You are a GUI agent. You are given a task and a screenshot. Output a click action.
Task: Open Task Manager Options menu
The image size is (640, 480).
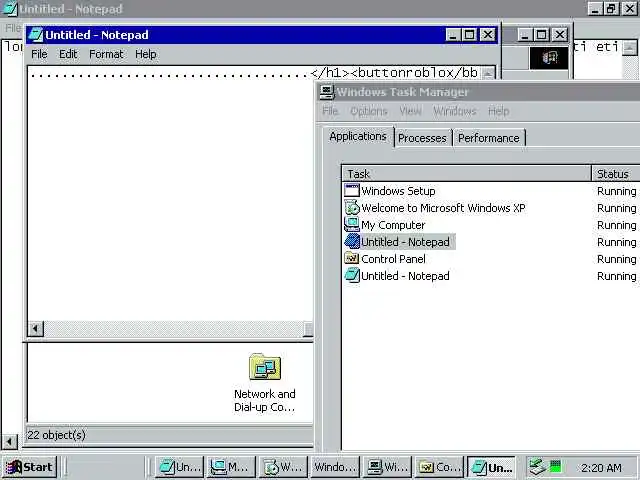click(369, 111)
